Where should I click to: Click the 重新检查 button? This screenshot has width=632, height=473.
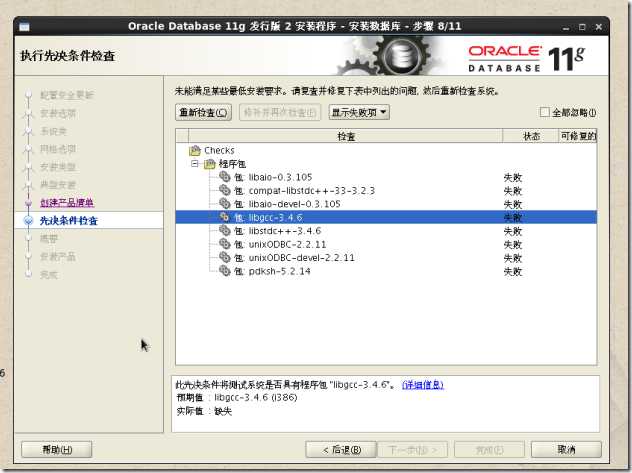(x=204, y=112)
